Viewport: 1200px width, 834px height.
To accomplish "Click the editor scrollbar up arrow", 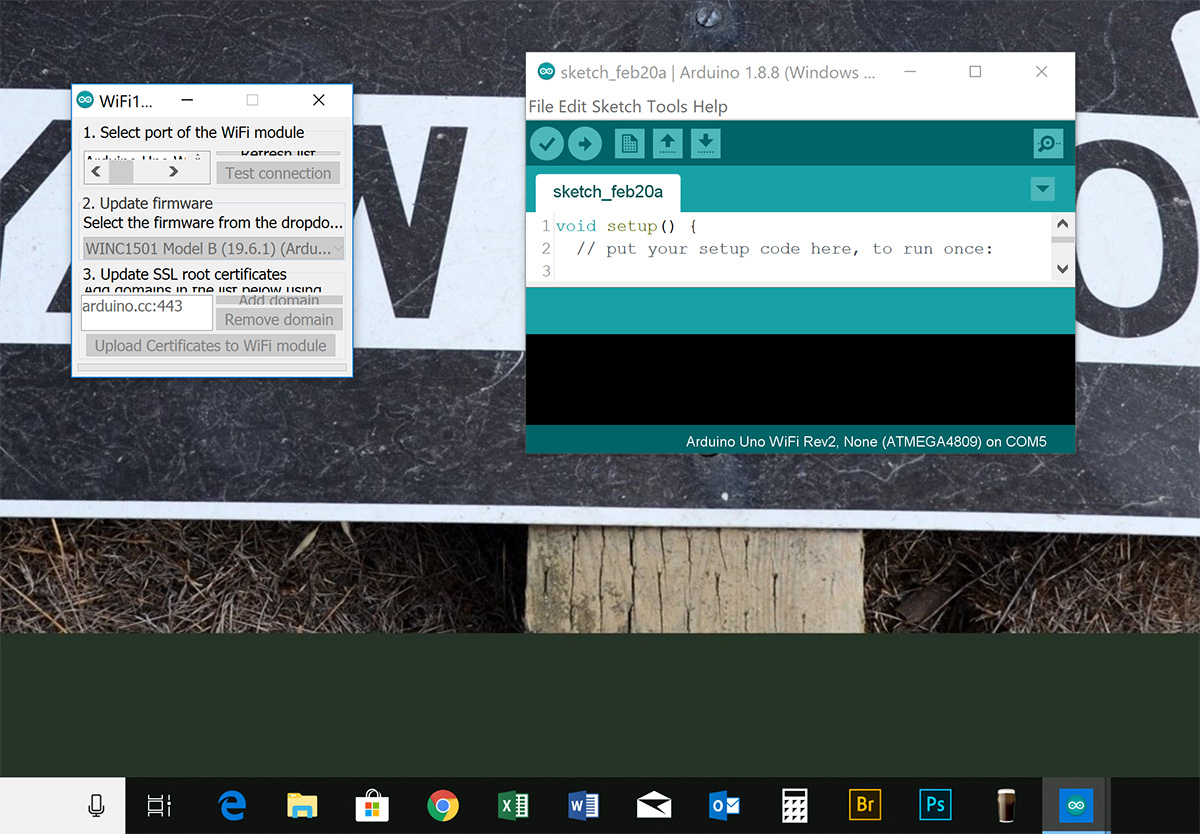I will (x=1063, y=224).
